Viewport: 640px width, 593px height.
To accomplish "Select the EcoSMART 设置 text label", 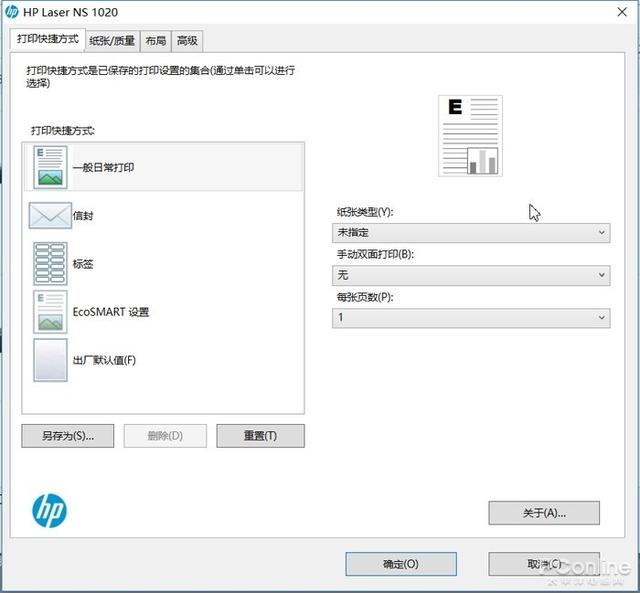I will coord(111,312).
